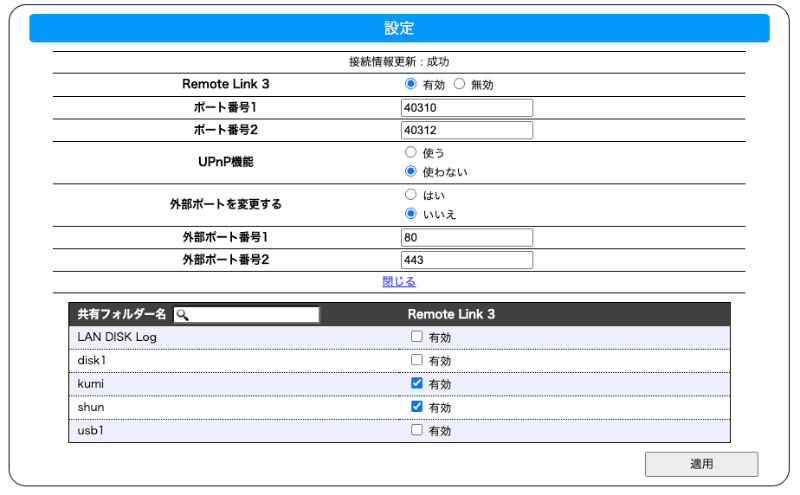Select the disk1 folder name
Viewport: 800px width, 495px height.
(91, 360)
